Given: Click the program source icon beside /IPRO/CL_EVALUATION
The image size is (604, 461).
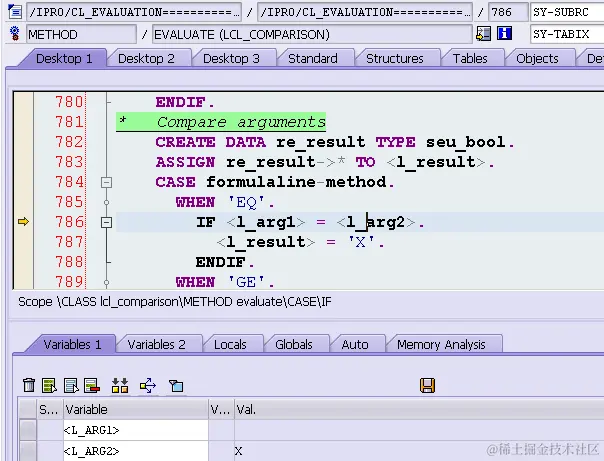Looking at the screenshot, I should coord(15,12).
